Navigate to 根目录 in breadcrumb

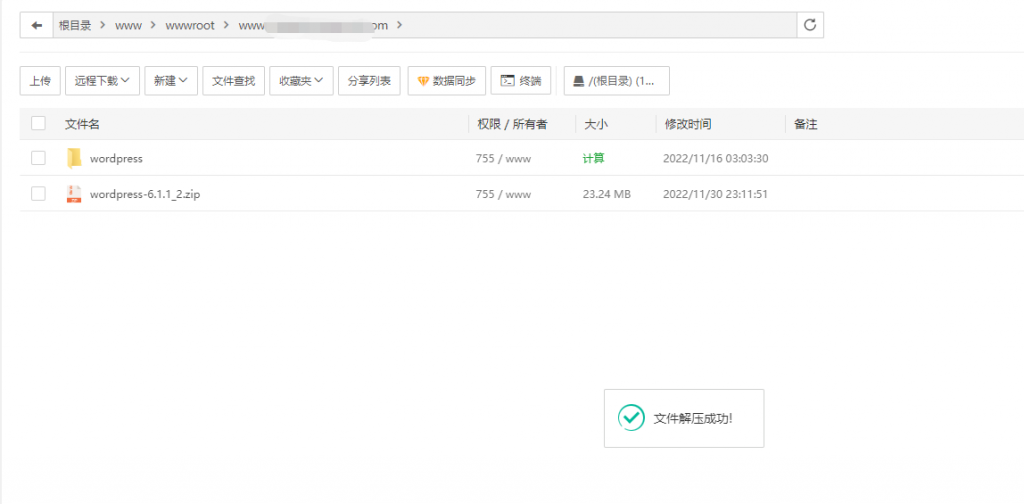[75, 25]
